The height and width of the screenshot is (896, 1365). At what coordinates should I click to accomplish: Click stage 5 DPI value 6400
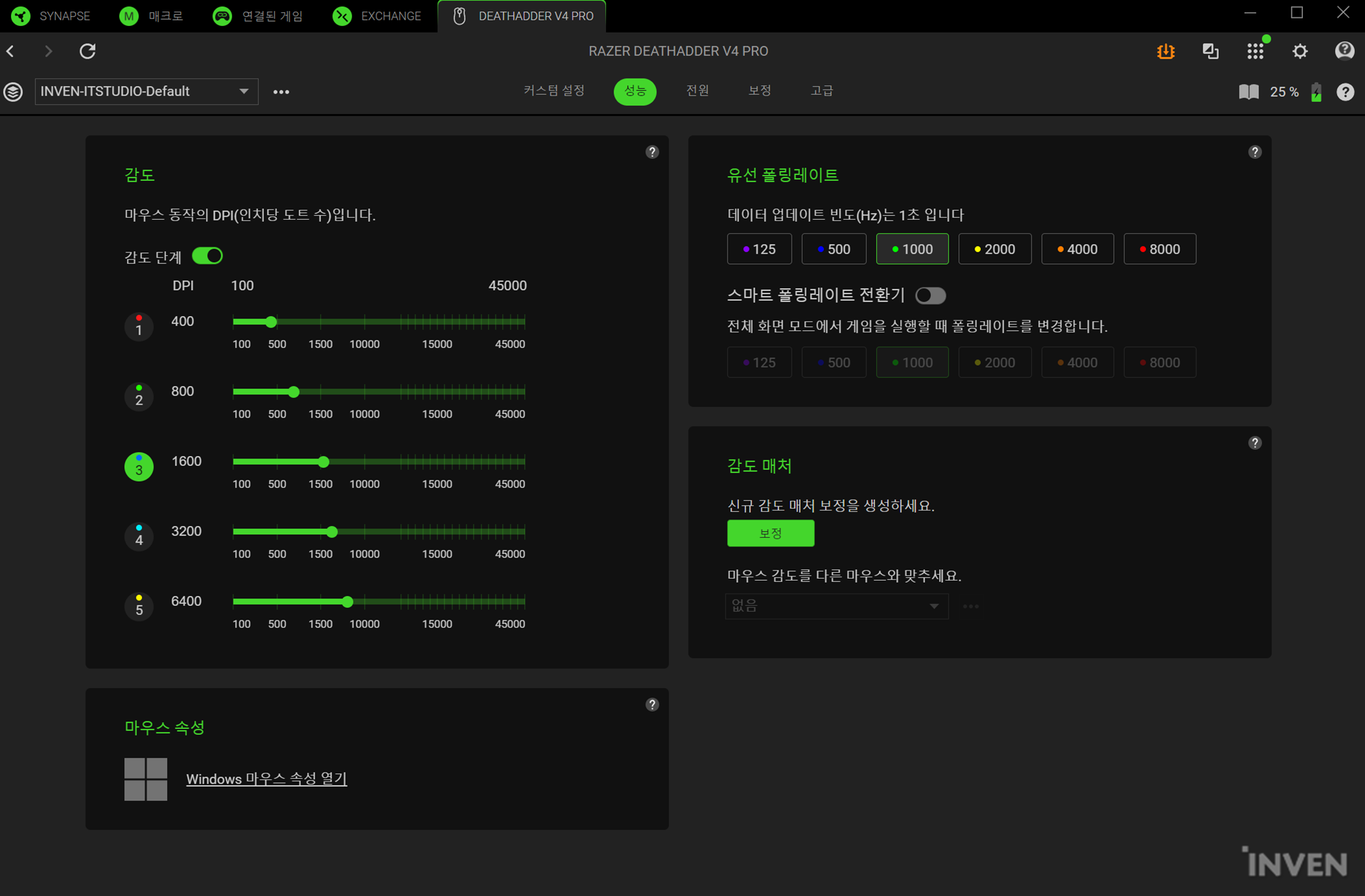point(186,601)
